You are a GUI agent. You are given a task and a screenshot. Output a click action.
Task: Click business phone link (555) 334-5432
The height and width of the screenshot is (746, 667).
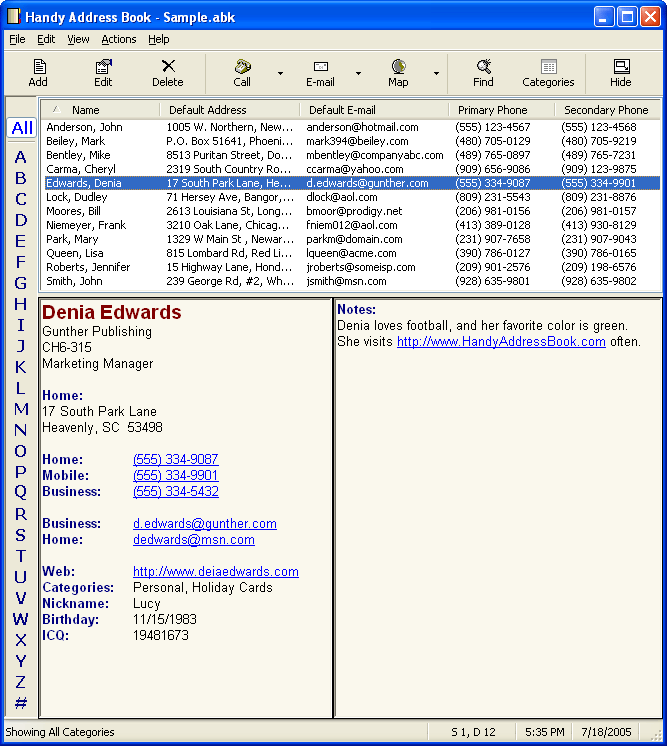coord(176,491)
